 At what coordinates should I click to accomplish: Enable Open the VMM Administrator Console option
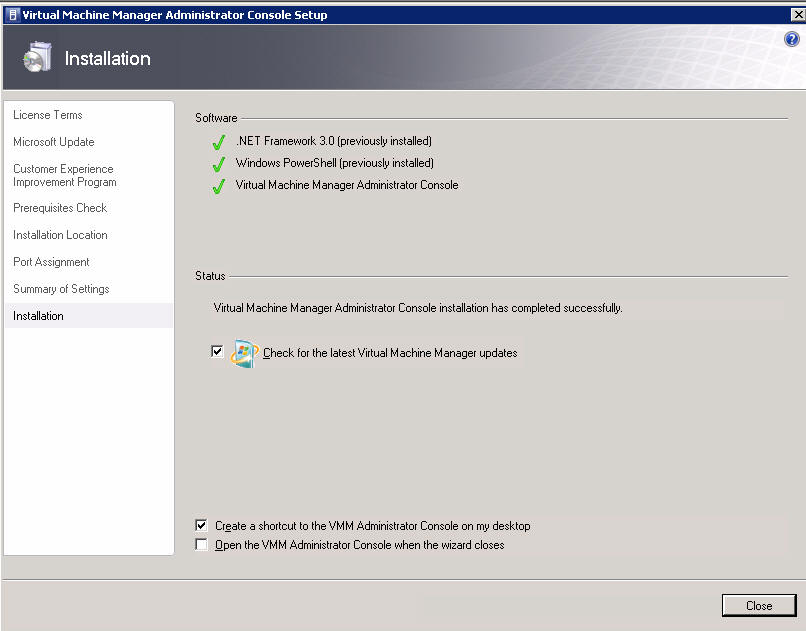[201, 544]
